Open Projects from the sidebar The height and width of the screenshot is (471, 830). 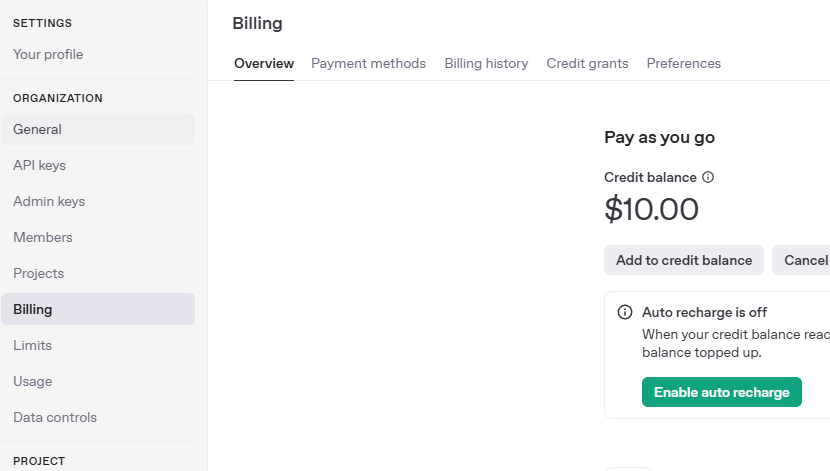(x=38, y=273)
